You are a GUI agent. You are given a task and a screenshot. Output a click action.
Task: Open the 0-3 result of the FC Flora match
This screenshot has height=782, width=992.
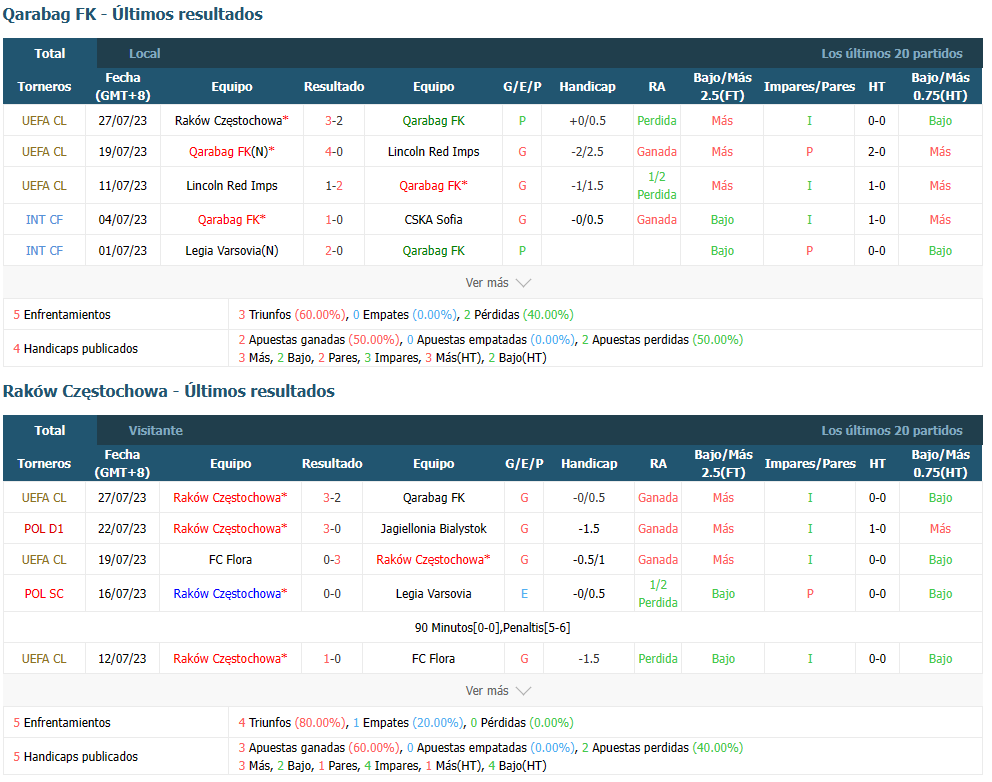tap(332, 560)
